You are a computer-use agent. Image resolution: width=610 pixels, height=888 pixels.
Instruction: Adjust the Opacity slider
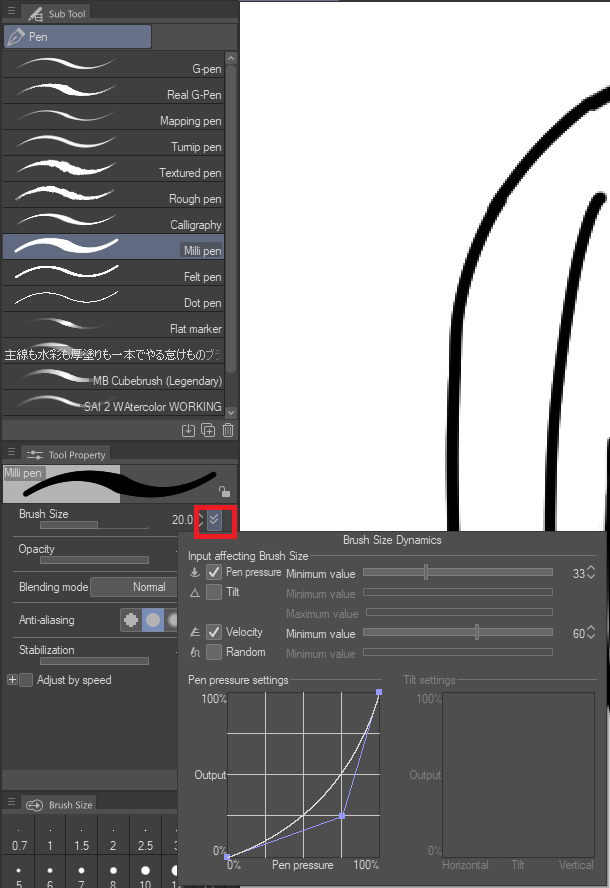tap(94, 560)
